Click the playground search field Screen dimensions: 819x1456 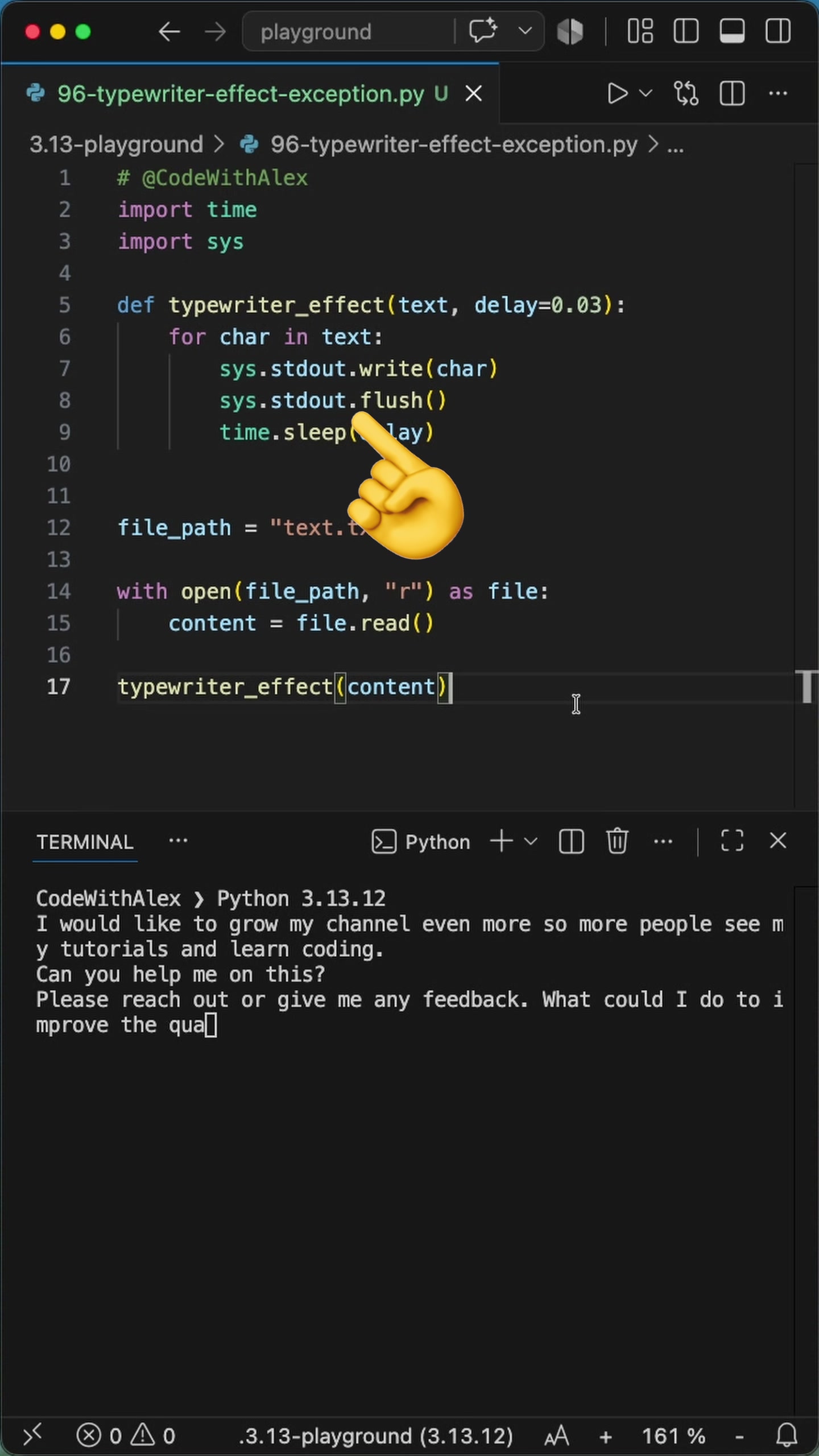tap(348, 32)
